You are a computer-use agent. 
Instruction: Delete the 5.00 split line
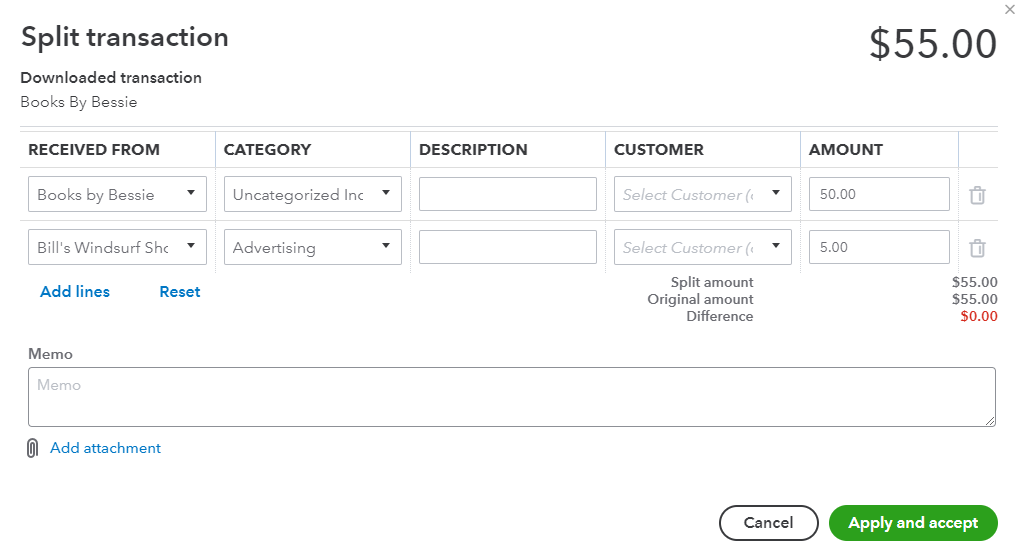[977, 248]
